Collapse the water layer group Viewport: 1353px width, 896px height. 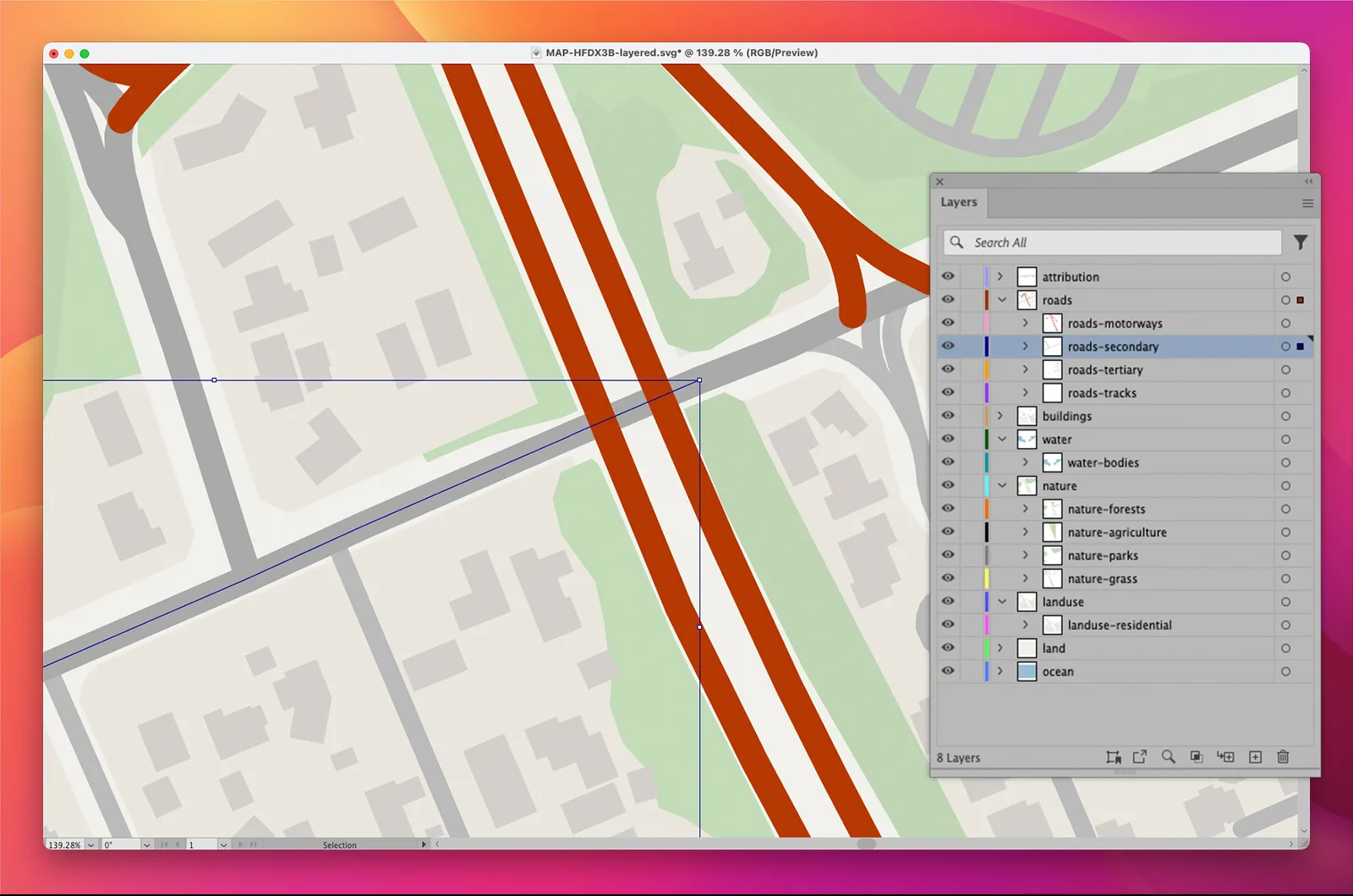point(1002,440)
